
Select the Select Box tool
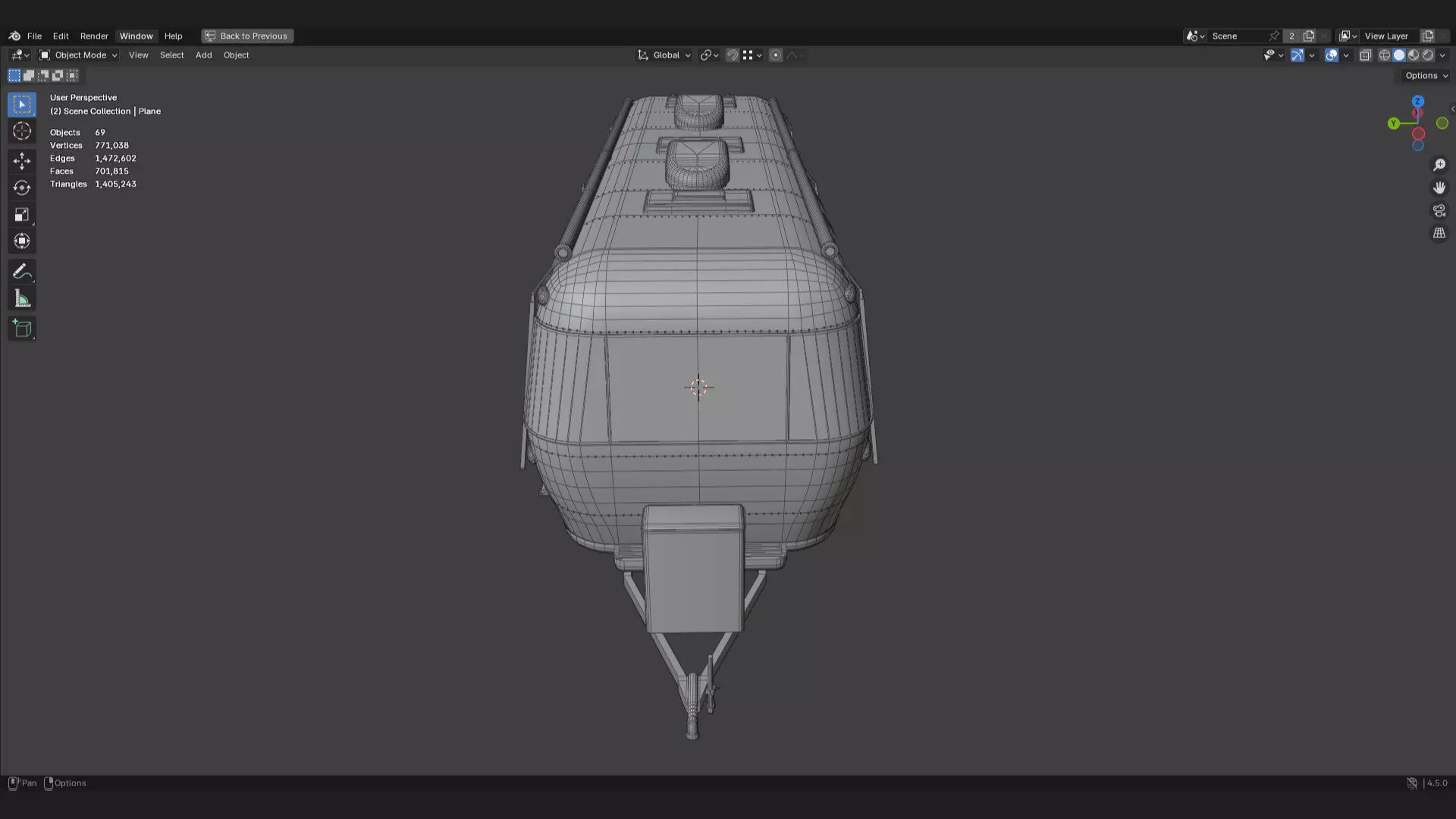tap(22, 104)
